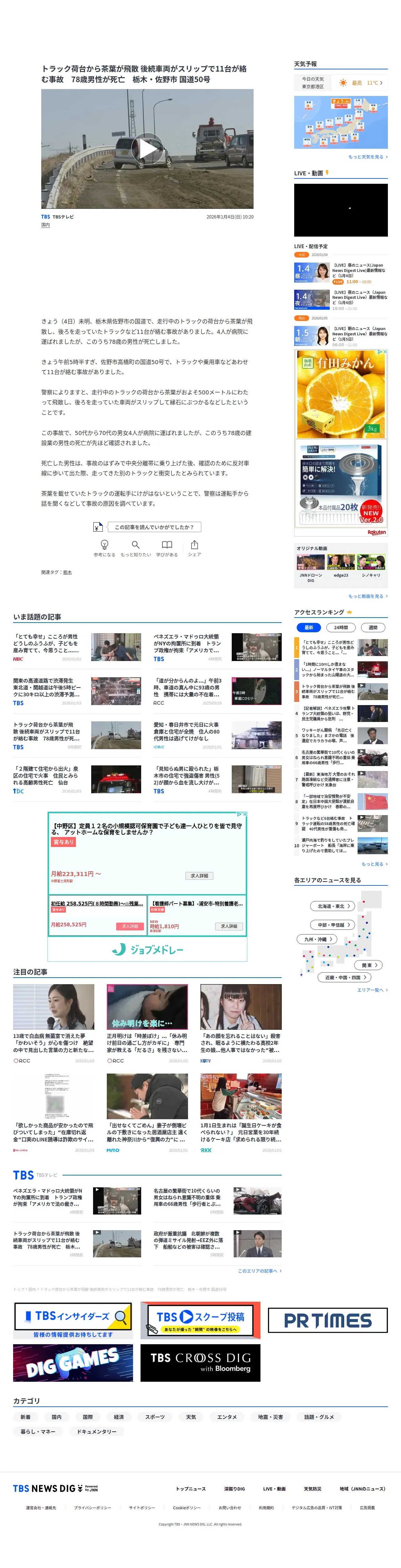Select the 24時間 ranking tab
401x1568 pixels.
[x=341, y=628]
